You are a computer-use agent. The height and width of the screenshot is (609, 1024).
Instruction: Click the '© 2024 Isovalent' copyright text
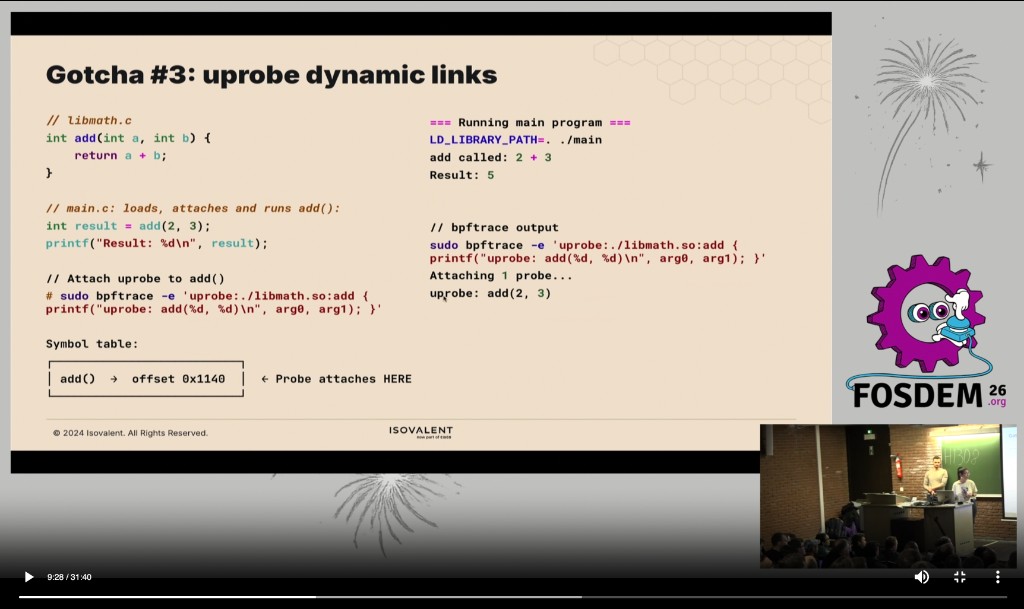click(130, 433)
